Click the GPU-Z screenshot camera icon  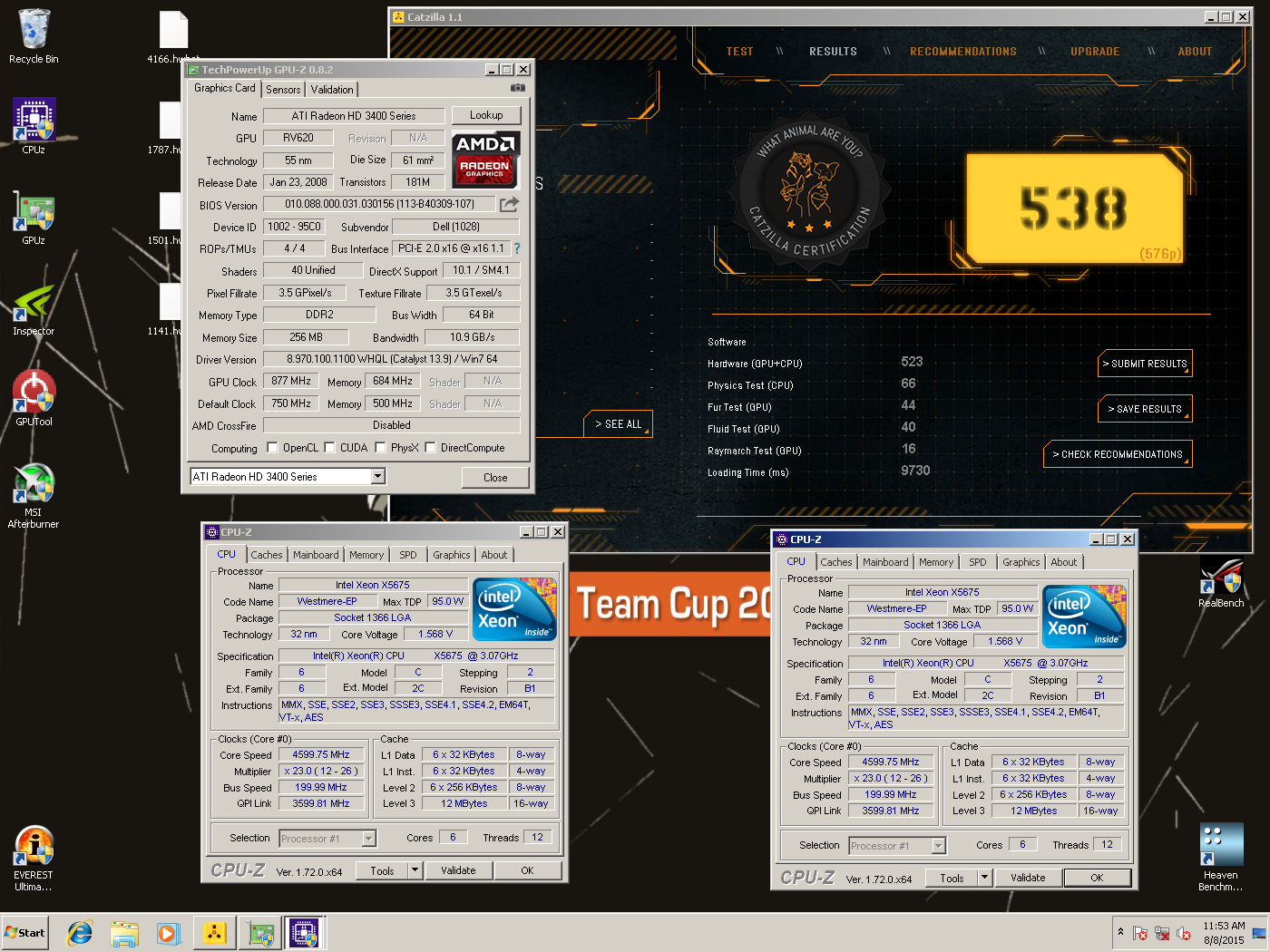[x=518, y=88]
